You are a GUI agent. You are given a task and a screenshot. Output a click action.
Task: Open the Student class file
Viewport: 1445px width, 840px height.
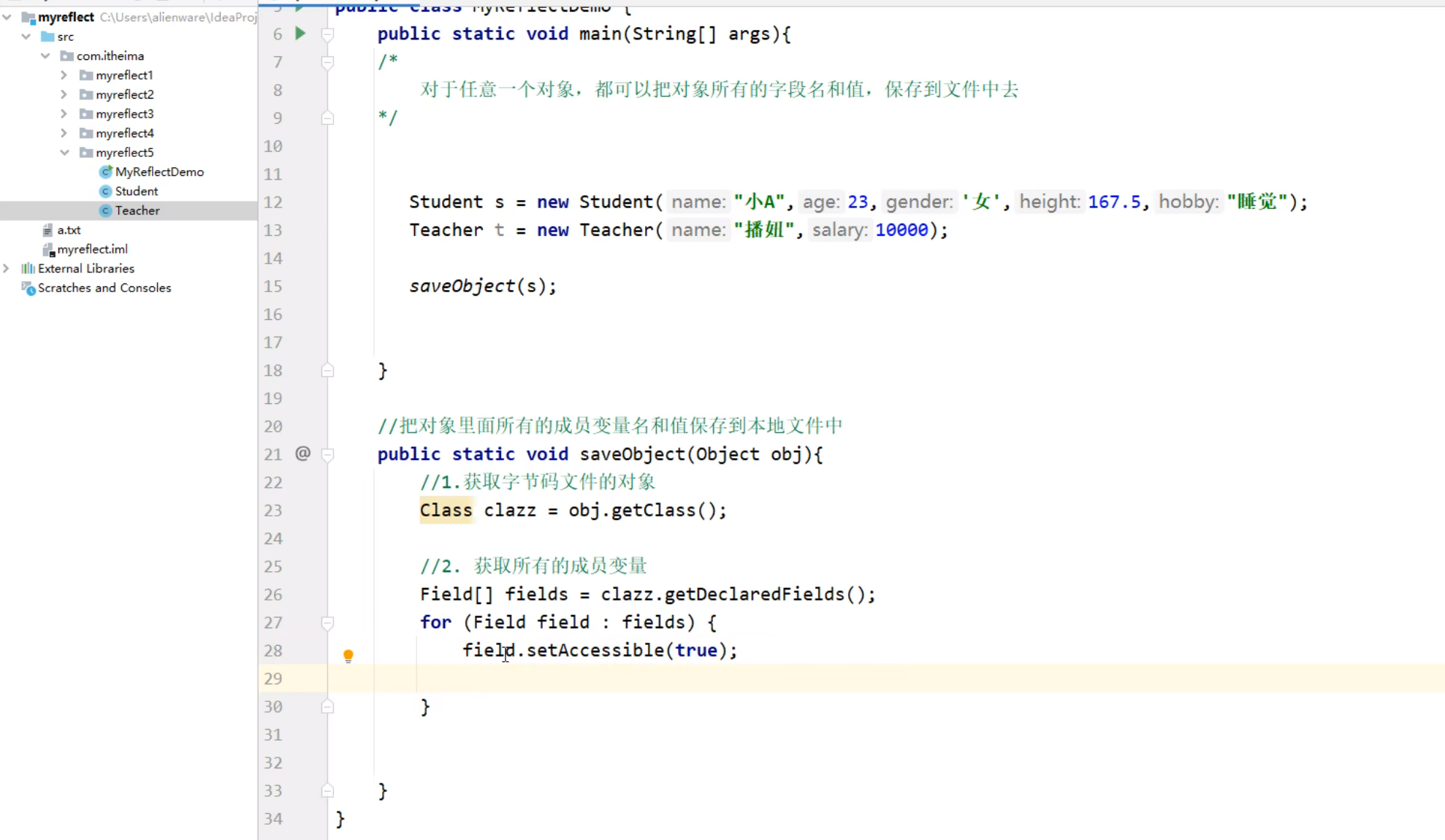(x=136, y=191)
